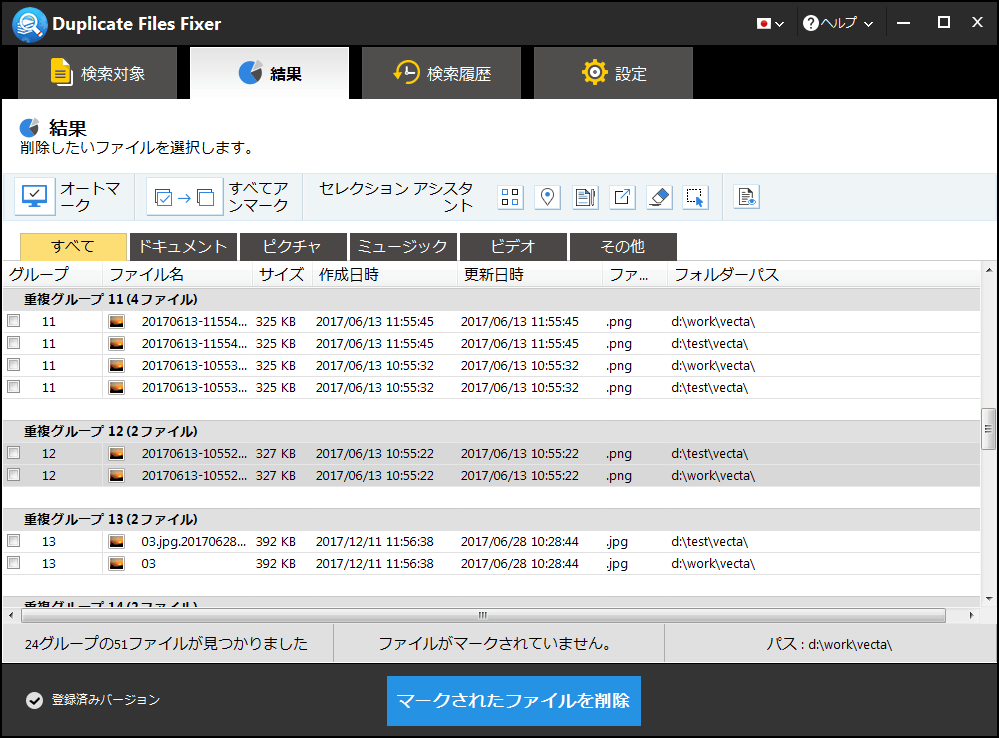Click the export arrow selection icon
Viewport: 999px width, 738px height.
[622, 197]
